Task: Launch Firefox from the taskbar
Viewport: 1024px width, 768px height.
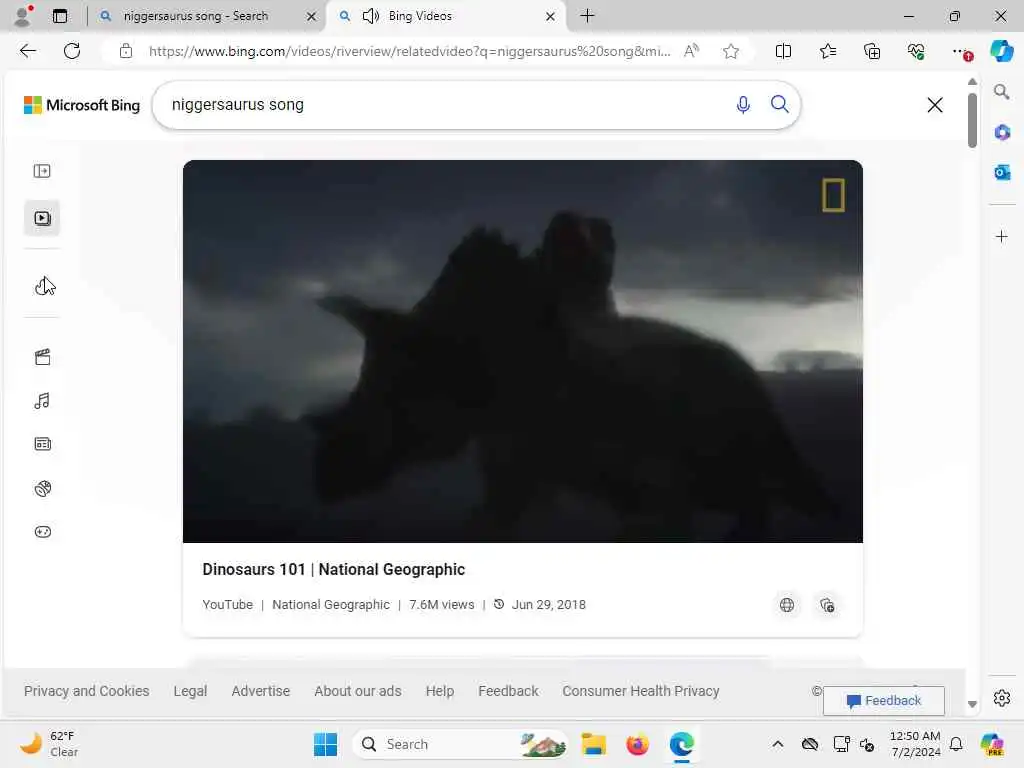Action: tap(637, 744)
